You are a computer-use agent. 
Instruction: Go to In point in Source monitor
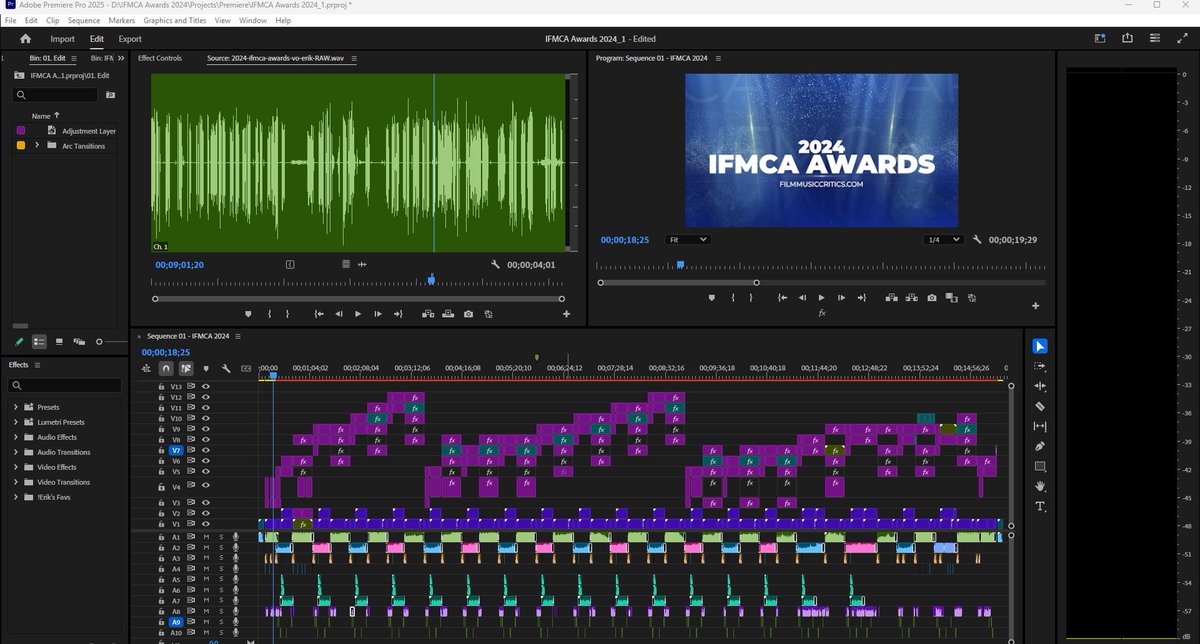(x=319, y=314)
